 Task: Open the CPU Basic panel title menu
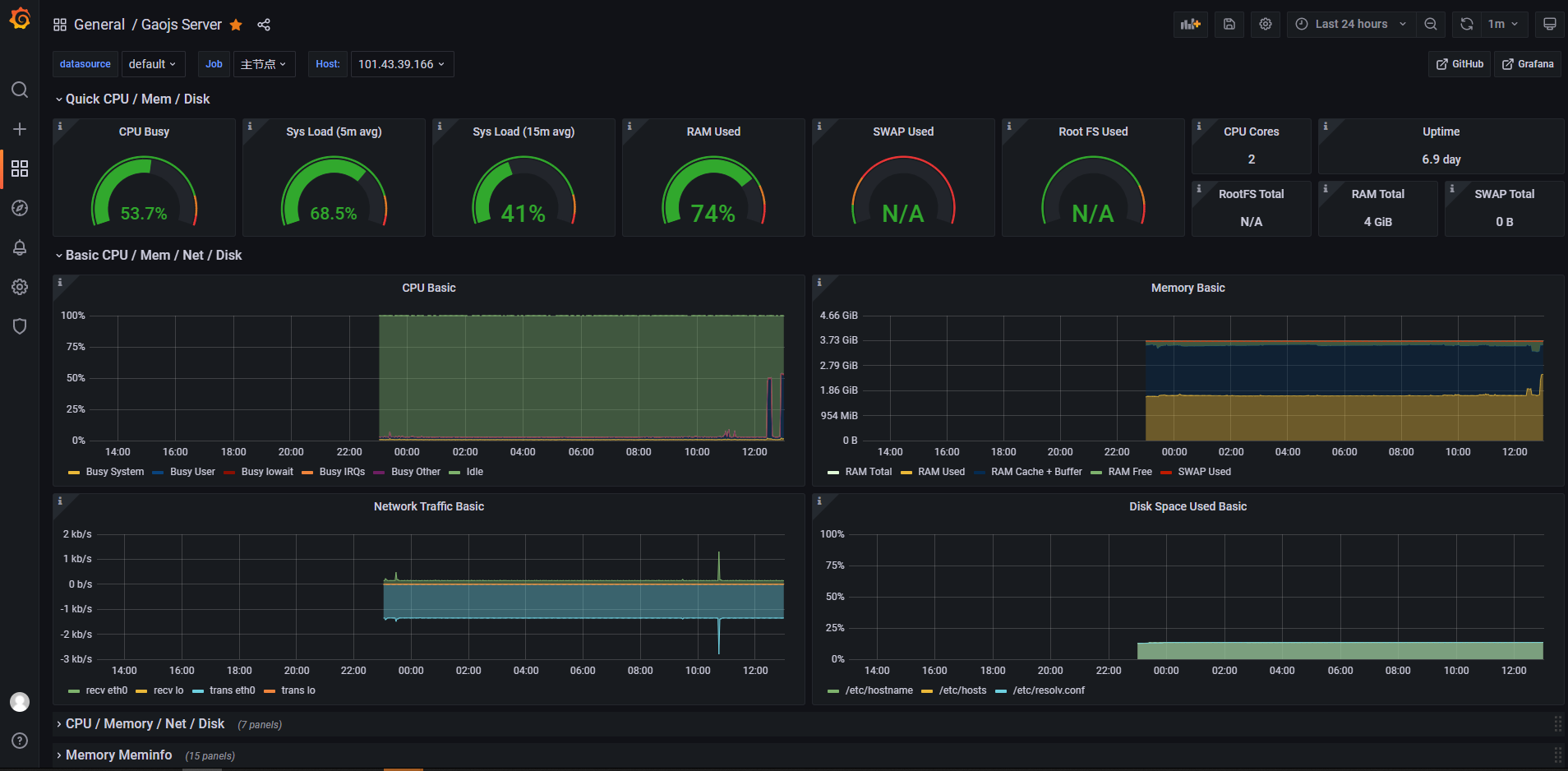click(429, 288)
